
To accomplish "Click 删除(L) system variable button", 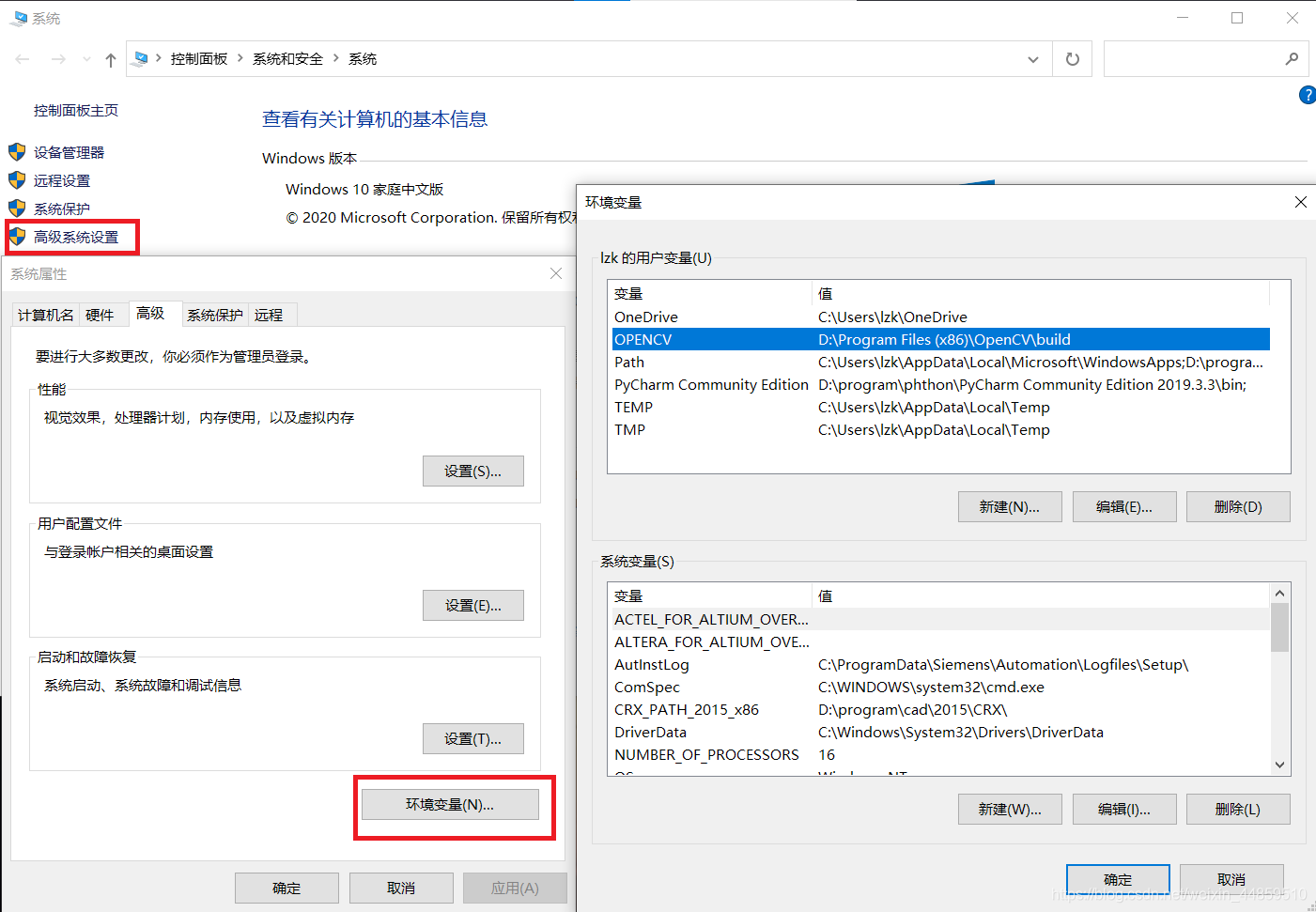I will coord(1238,810).
